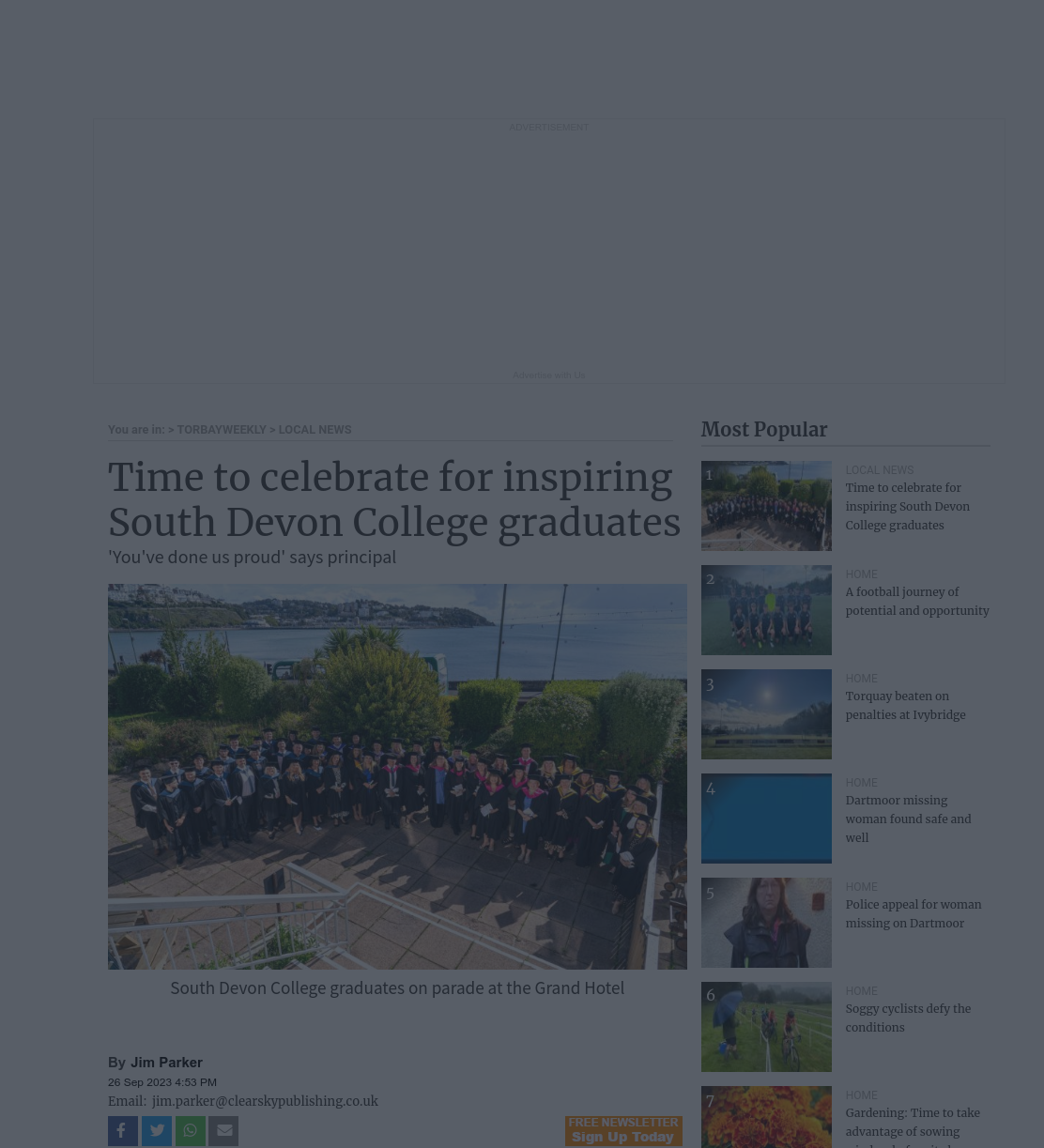Click the cyclists thumbnail number 6
Viewport: 1044px width, 1148px height.
(x=766, y=1027)
